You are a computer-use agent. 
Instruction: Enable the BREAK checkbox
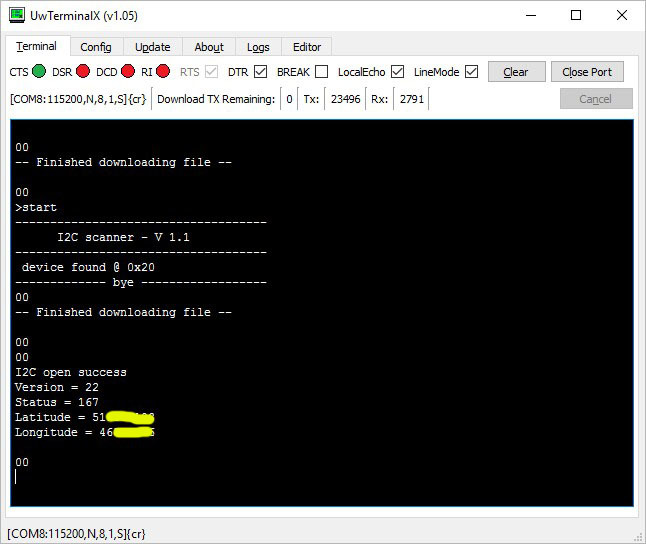tap(321, 72)
